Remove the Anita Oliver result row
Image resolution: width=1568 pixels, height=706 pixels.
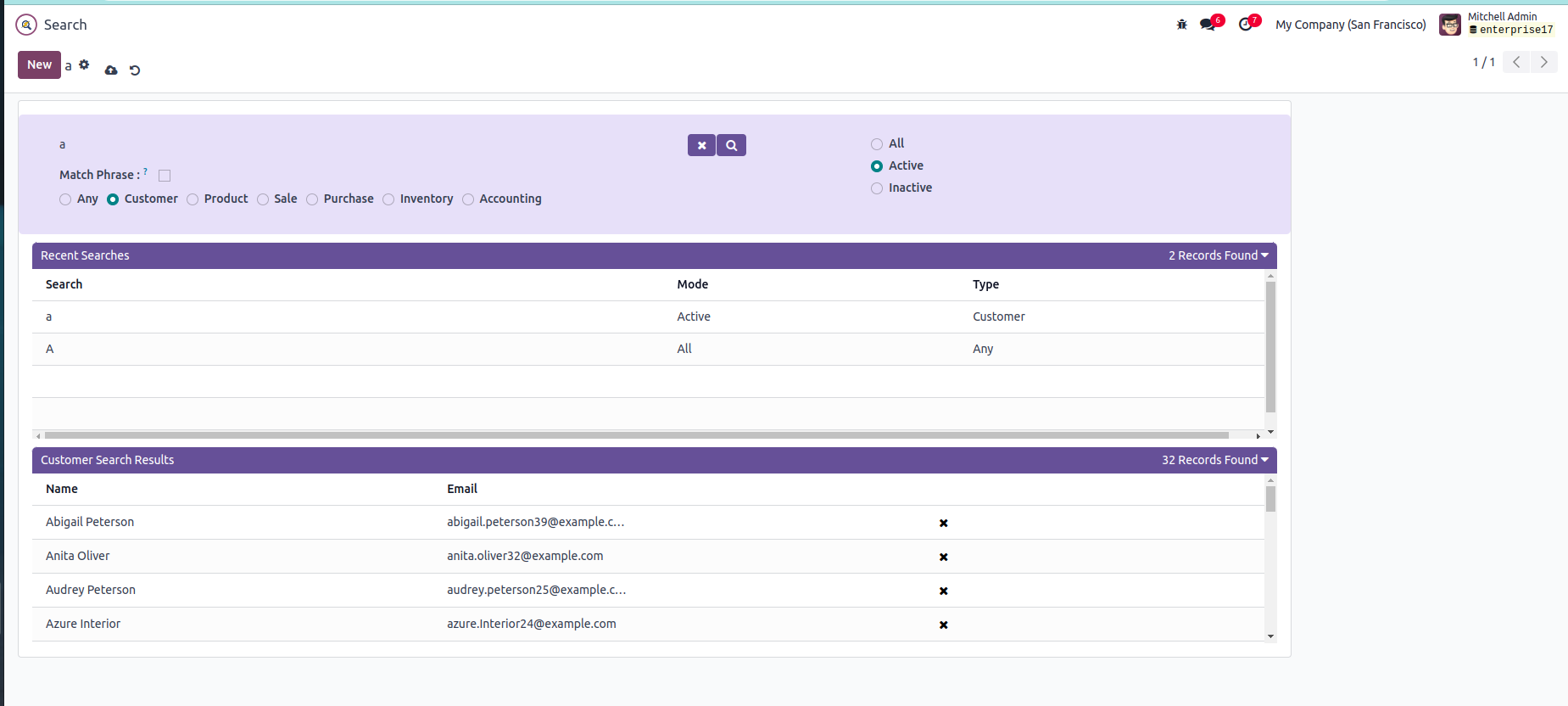coord(943,557)
